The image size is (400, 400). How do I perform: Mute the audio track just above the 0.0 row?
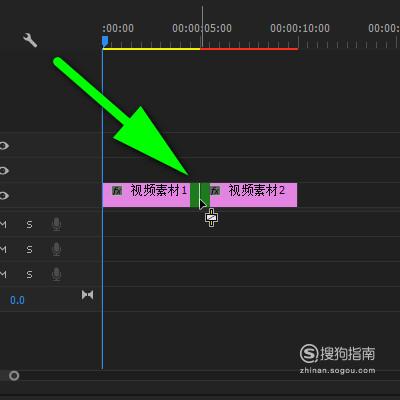[3, 274]
